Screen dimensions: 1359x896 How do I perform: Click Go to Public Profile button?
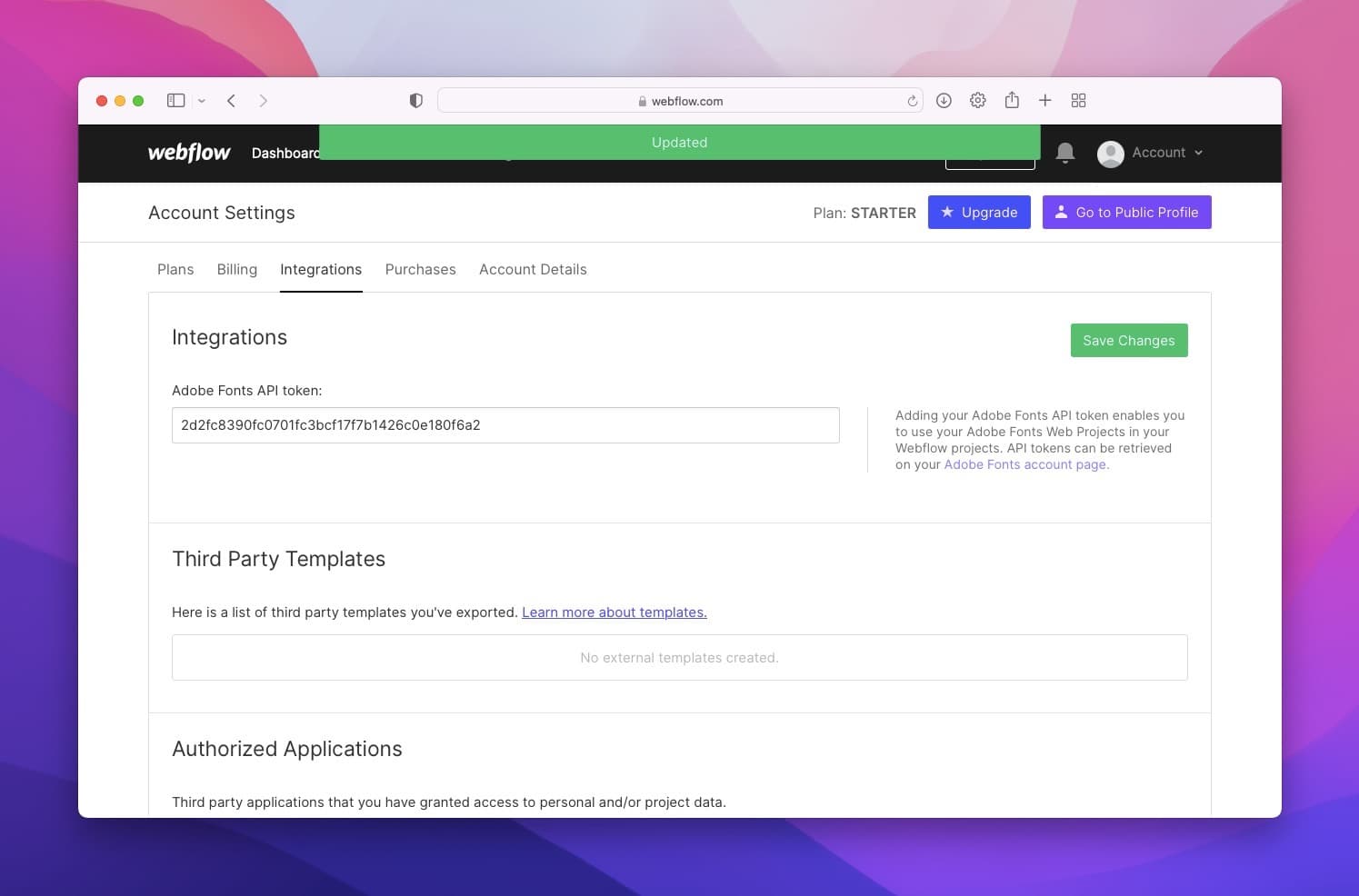pos(1126,213)
